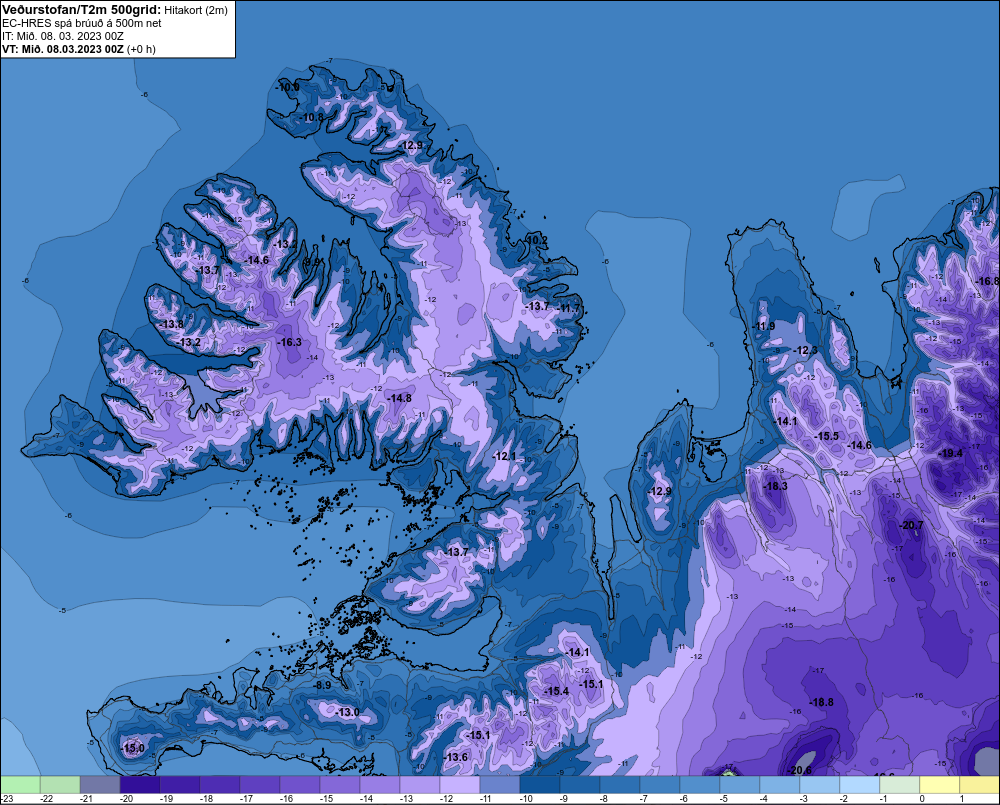1000x805 pixels.
Task: Click the legend swatch between -16 and -15
Action: (300, 785)
